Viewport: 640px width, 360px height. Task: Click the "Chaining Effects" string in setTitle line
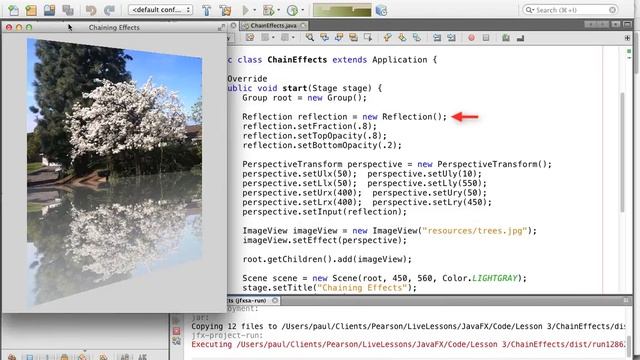coord(362,288)
